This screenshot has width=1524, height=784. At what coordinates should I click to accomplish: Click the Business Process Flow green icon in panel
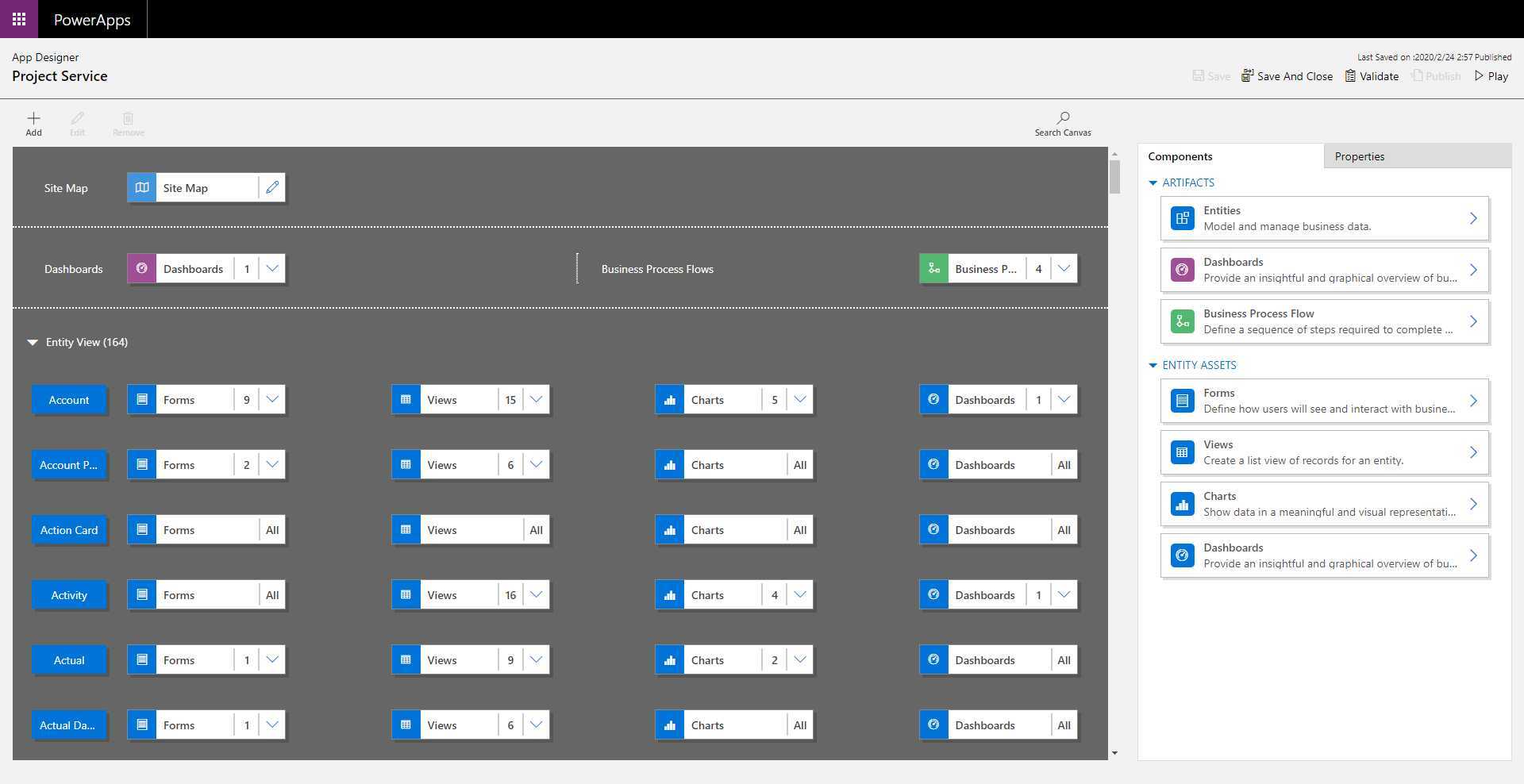point(1183,321)
